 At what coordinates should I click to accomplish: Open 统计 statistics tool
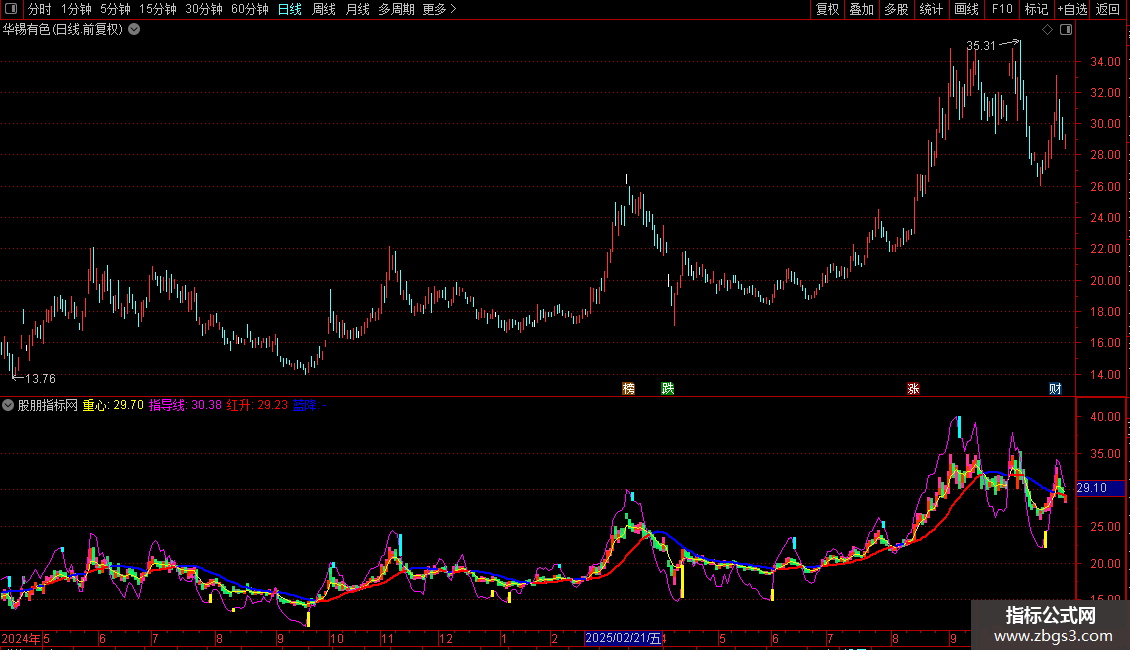pyautogui.click(x=930, y=9)
